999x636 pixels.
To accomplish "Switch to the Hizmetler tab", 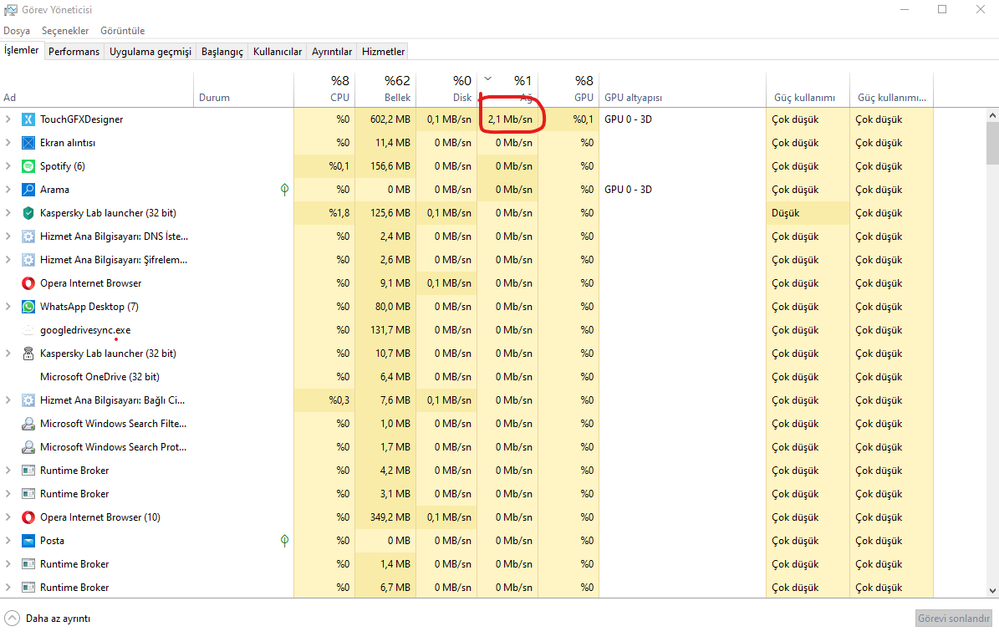I will point(383,52).
